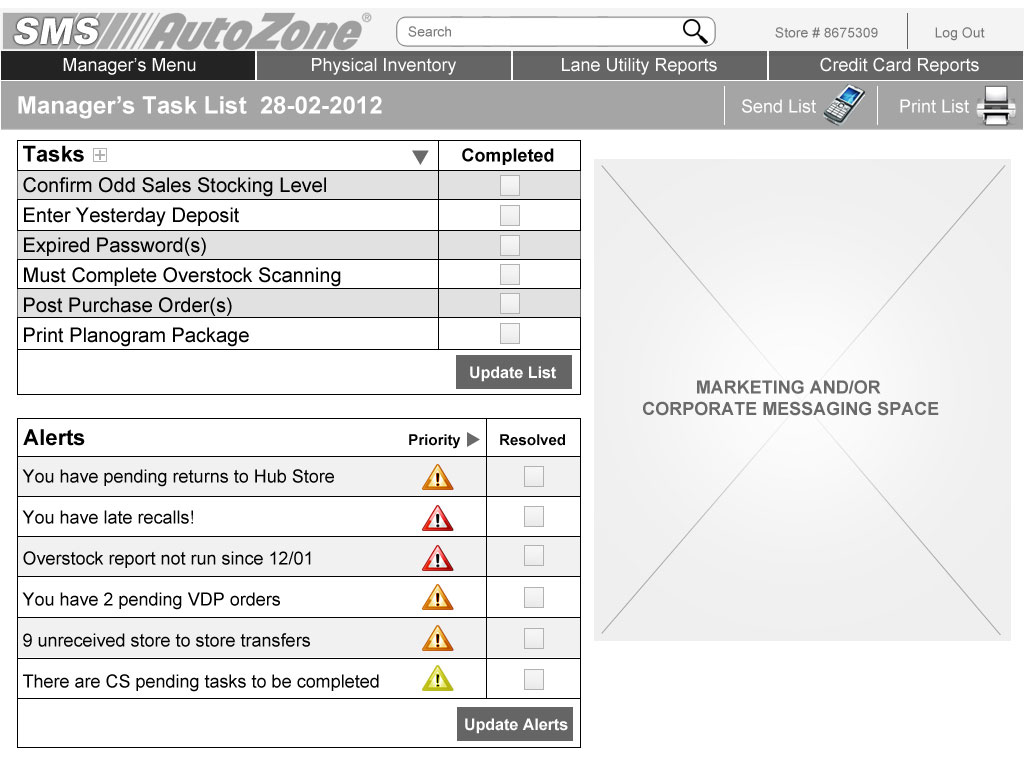
Task: Click yellow warning icon for CS pending tasks
Action: click(437, 680)
